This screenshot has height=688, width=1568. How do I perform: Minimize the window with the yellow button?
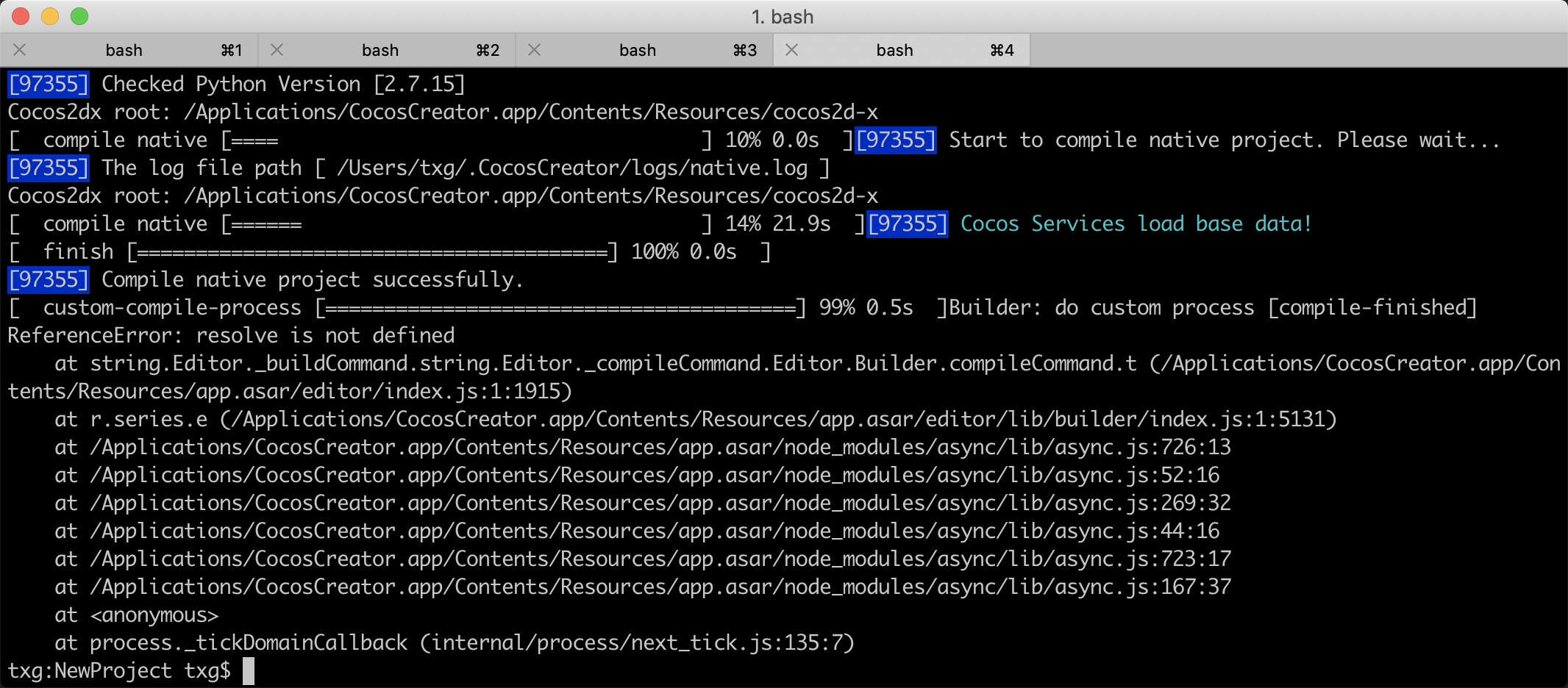tap(50, 16)
